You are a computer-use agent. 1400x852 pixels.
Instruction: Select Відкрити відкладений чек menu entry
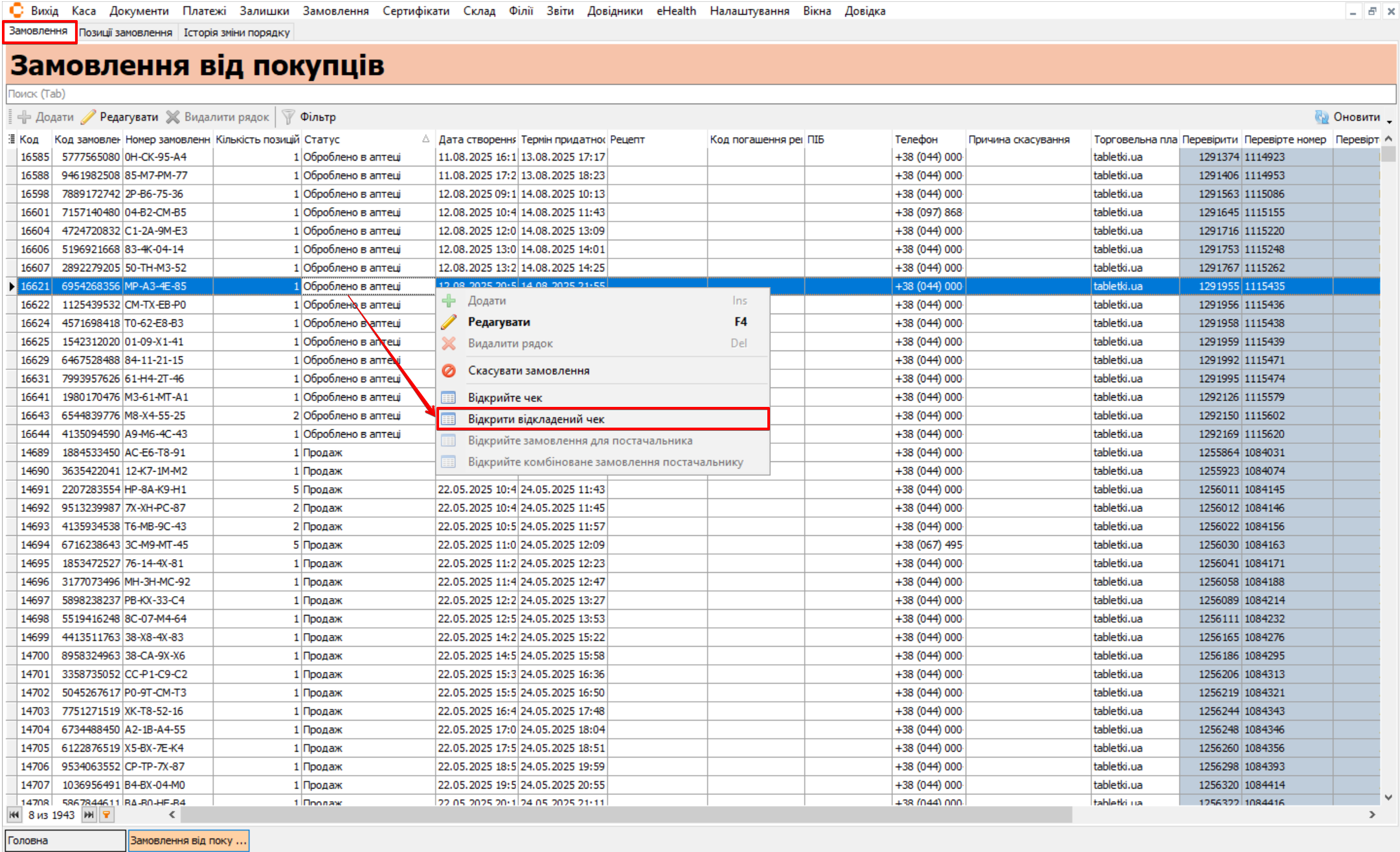tap(536, 419)
